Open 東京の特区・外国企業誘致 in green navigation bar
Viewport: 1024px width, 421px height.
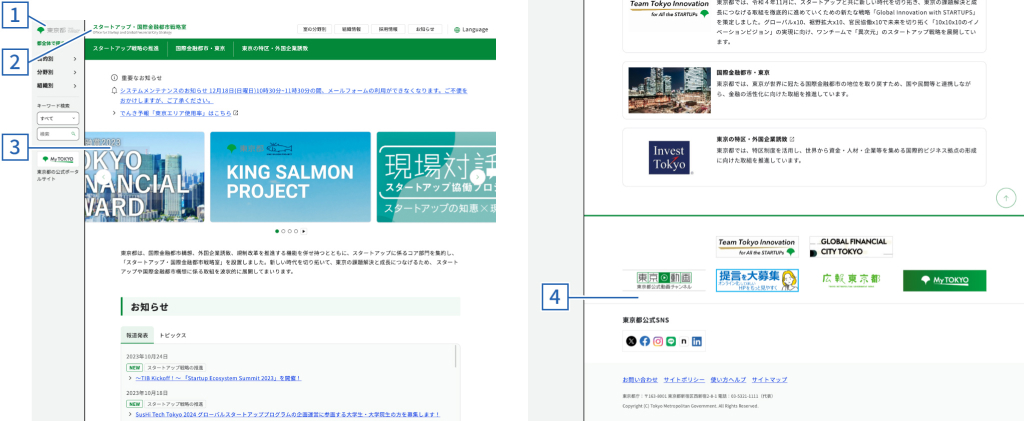click(275, 48)
